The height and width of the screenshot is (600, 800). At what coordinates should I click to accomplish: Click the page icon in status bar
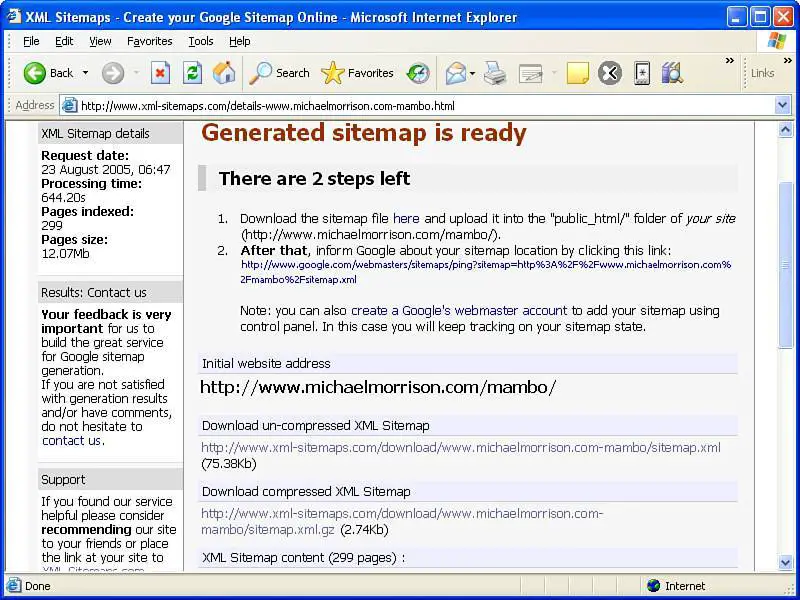[14, 586]
